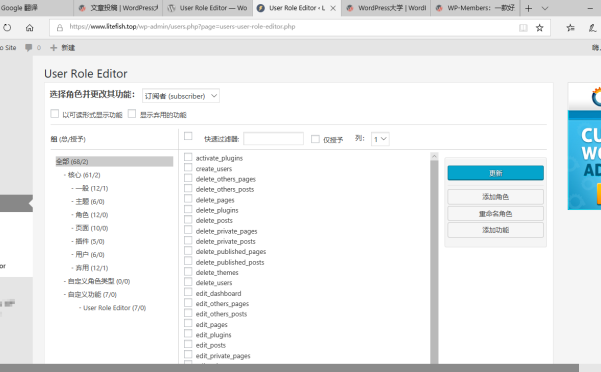Screen dimensions: 601x372
Task: Click the 添加功能 add capability button
Action: [495, 230]
